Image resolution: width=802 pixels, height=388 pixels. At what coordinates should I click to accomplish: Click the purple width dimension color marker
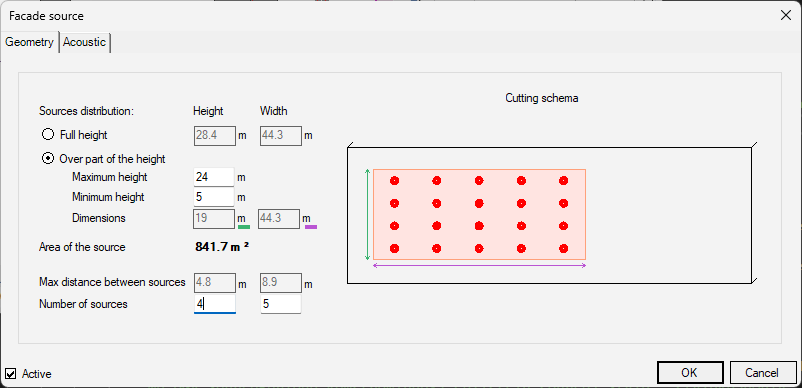coord(311,226)
